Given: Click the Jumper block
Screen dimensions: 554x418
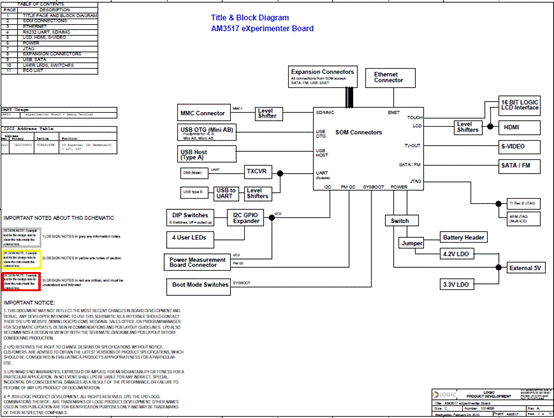Looking at the screenshot, I should click(x=411, y=243).
